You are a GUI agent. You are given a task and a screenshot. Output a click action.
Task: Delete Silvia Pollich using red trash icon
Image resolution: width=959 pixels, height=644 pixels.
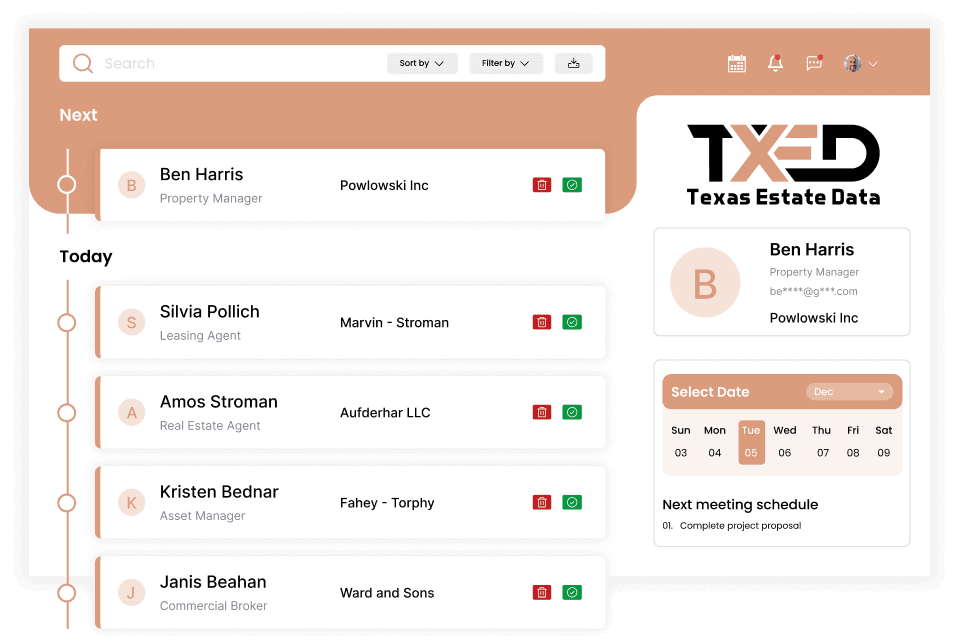point(541,322)
